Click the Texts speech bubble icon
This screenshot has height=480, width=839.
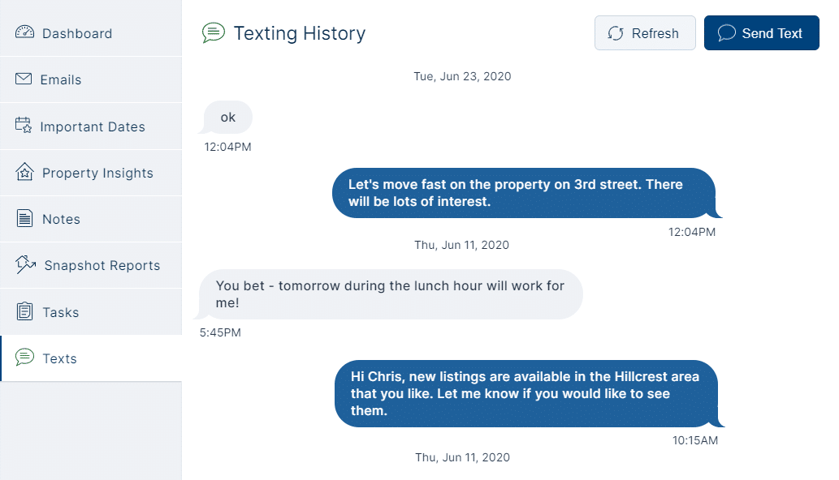25,357
